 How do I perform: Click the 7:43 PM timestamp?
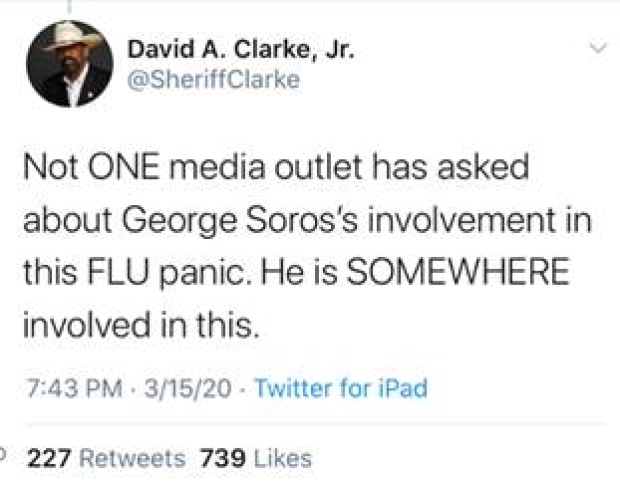point(63,388)
